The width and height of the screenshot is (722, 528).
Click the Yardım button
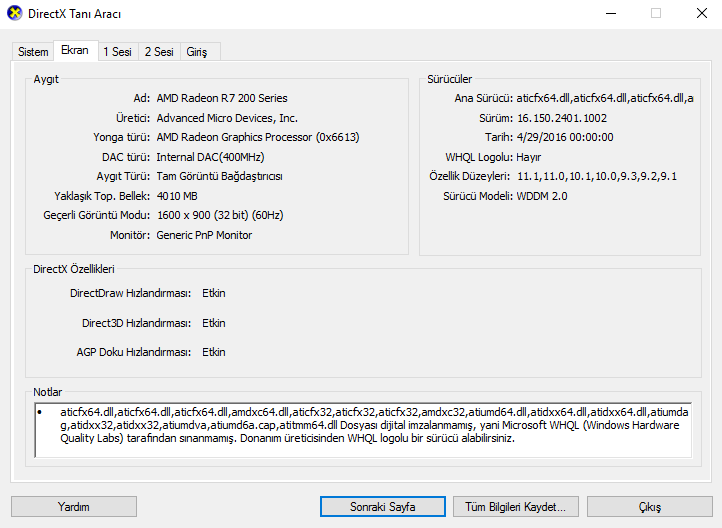tap(74, 506)
